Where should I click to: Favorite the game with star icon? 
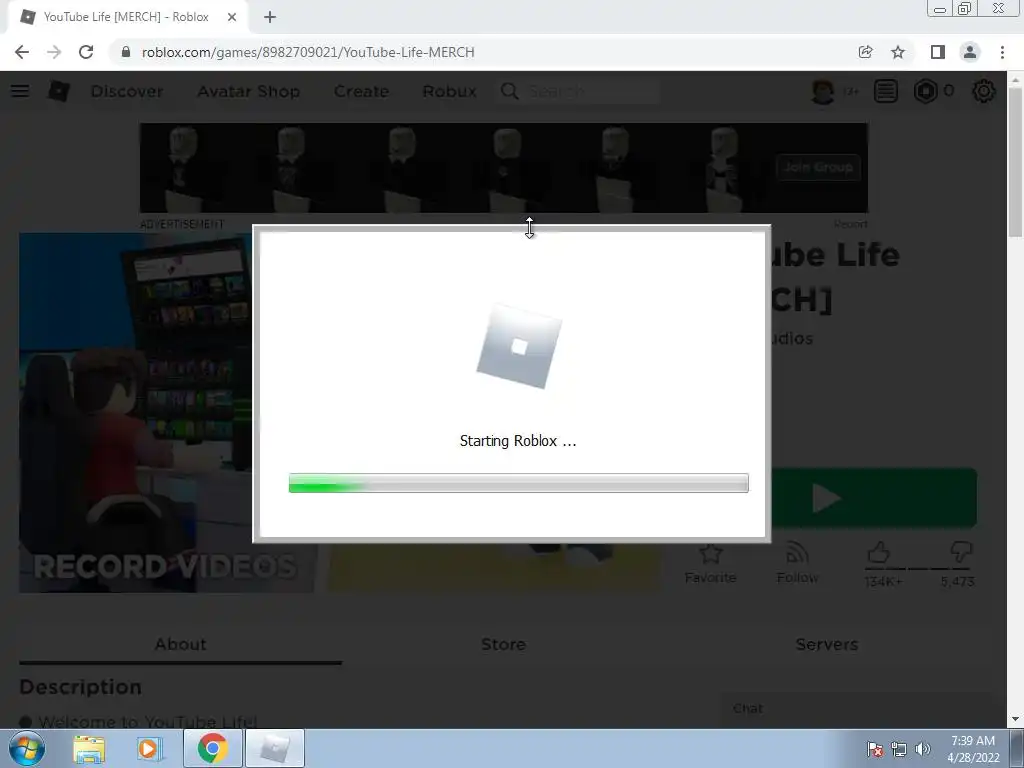[x=711, y=564]
